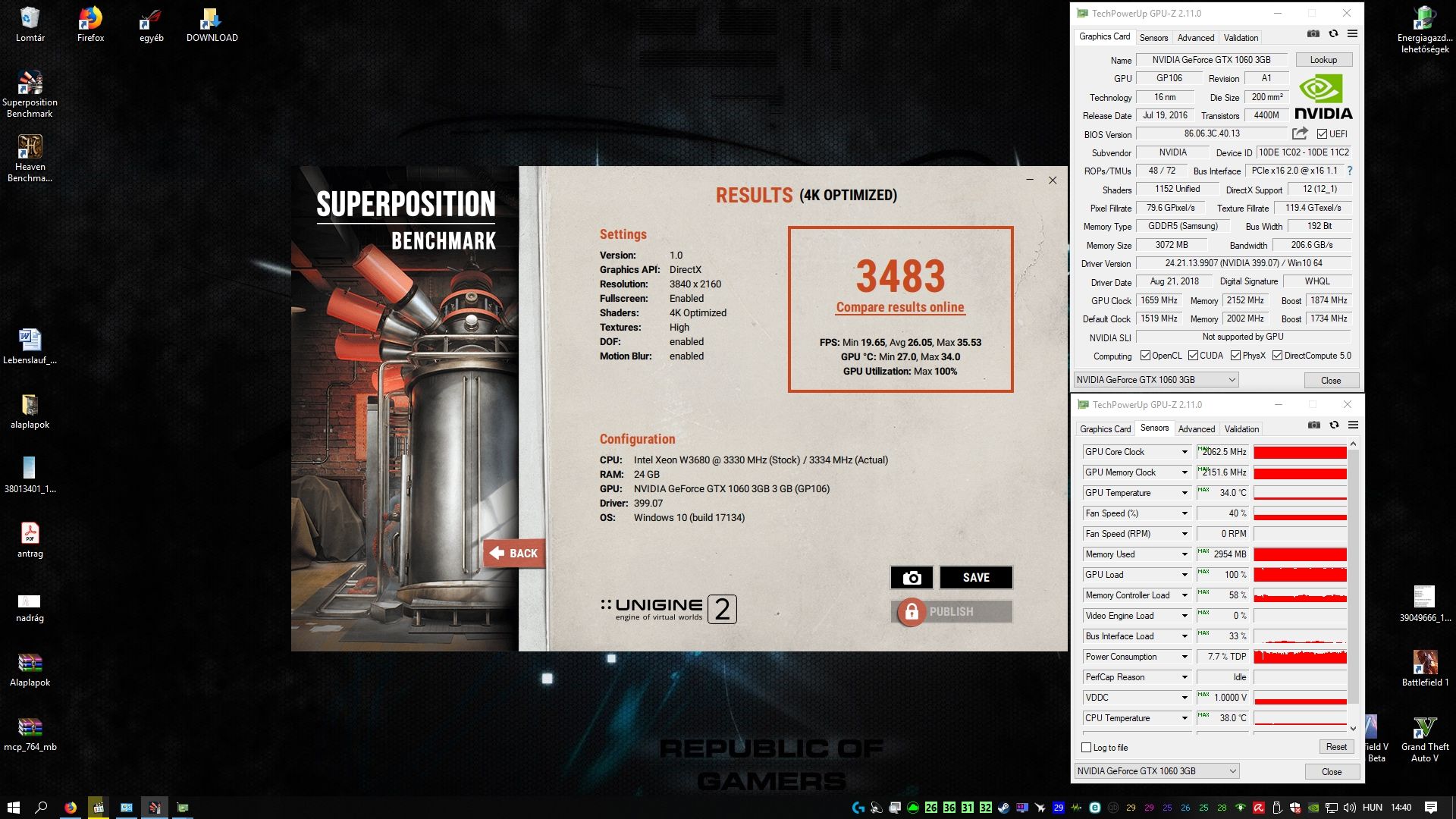This screenshot has width=1456, height=819.
Task: Click the HUN language indicator in taskbar
Action: pos(1373,808)
